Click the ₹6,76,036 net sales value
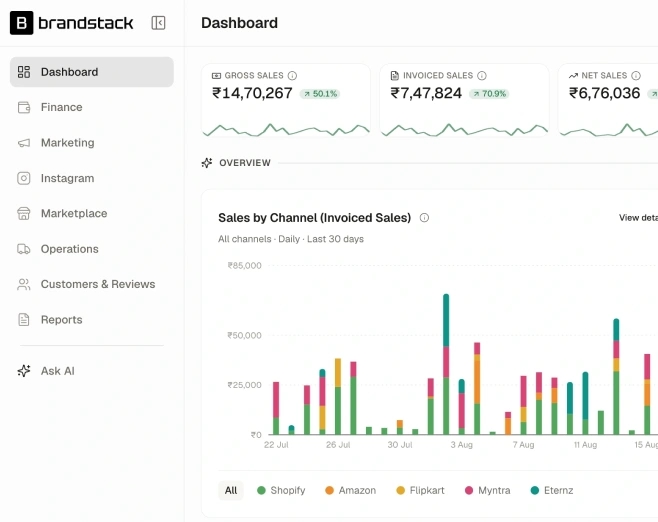 tap(605, 93)
